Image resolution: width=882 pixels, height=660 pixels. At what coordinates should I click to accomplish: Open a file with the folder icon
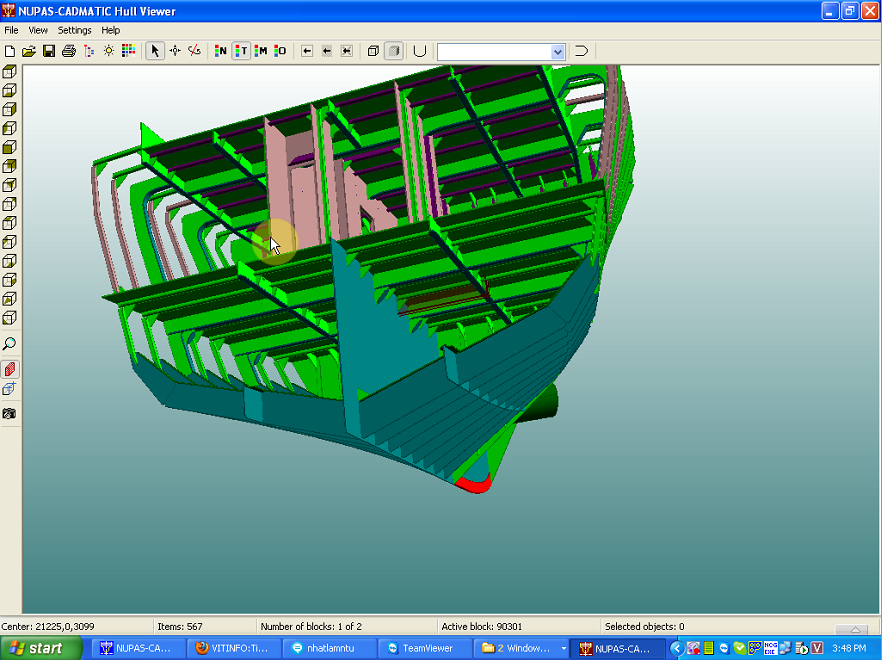coord(29,51)
